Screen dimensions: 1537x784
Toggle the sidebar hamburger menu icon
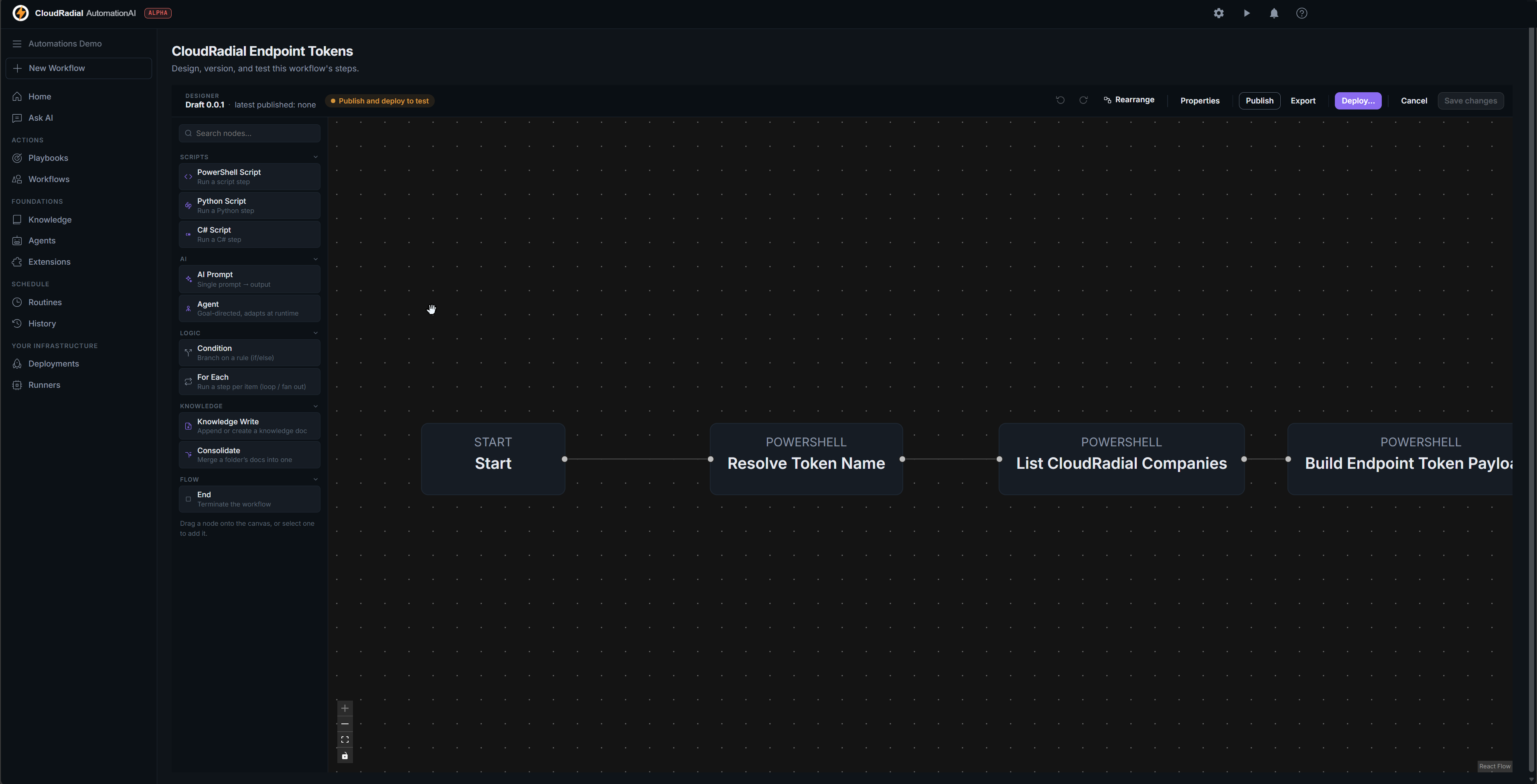(17, 44)
